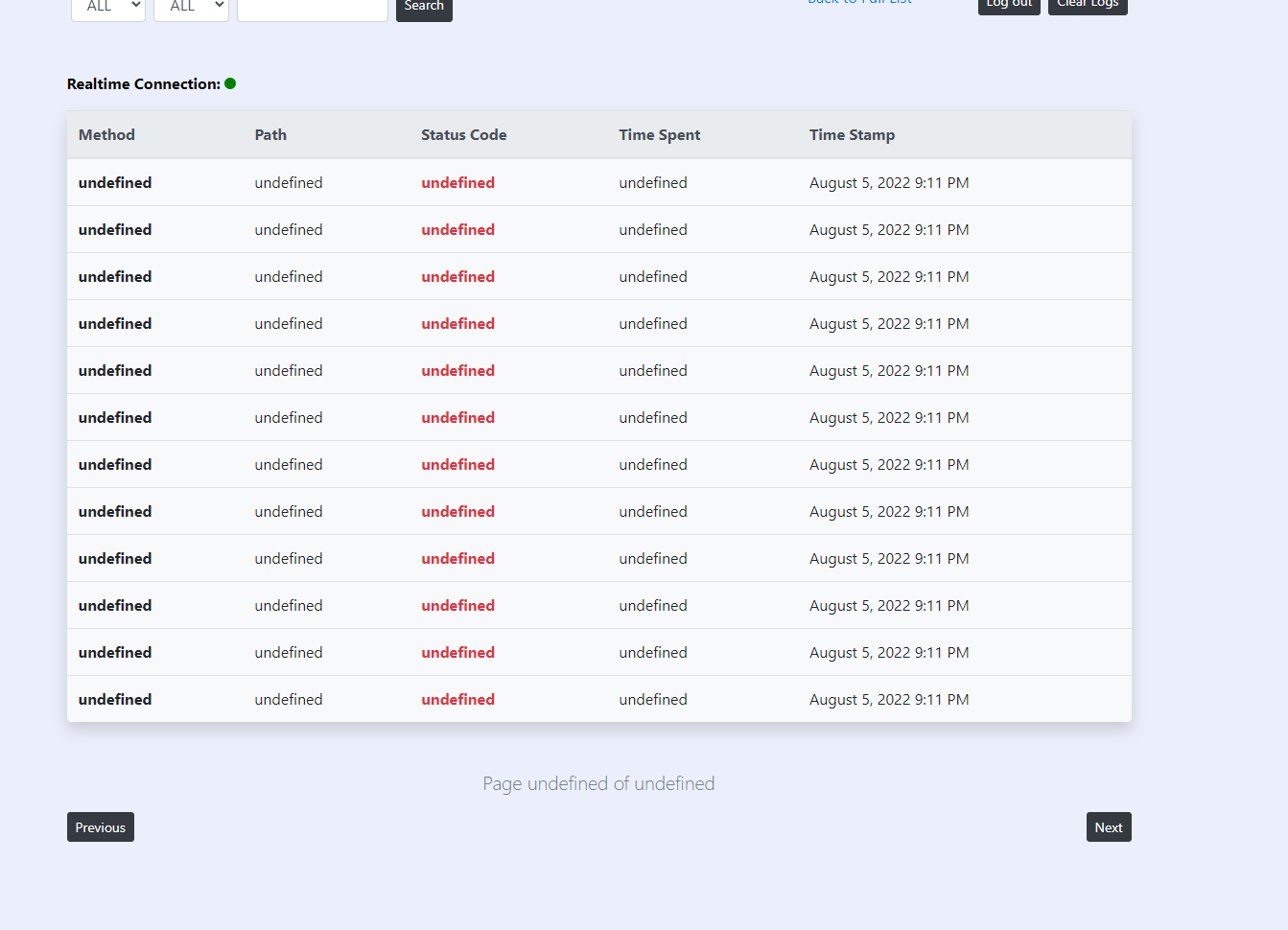
Task: Expand the Method column filter options
Action: 107,8
